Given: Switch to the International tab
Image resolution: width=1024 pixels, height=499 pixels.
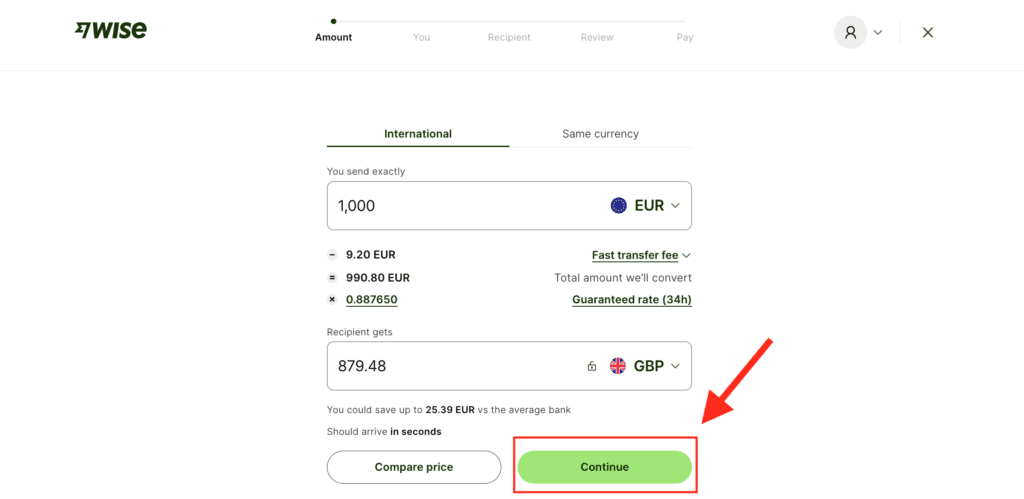Looking at the screenshot, I should tap(418, 134).
